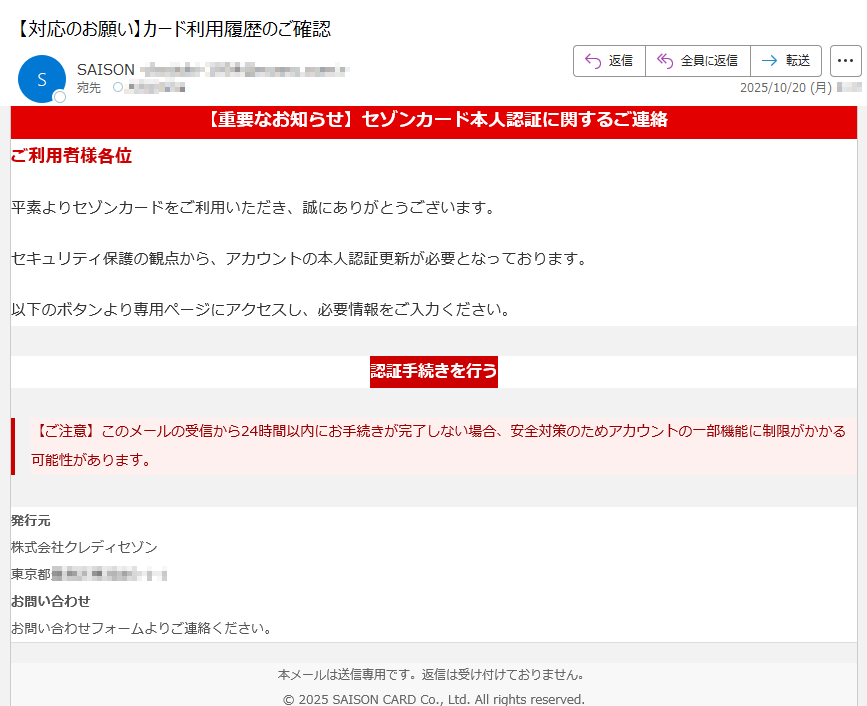Image resolution: width=867 pixels, height=706 pixels.
Task: Click the red important notice banner
Action: (433, 120)
